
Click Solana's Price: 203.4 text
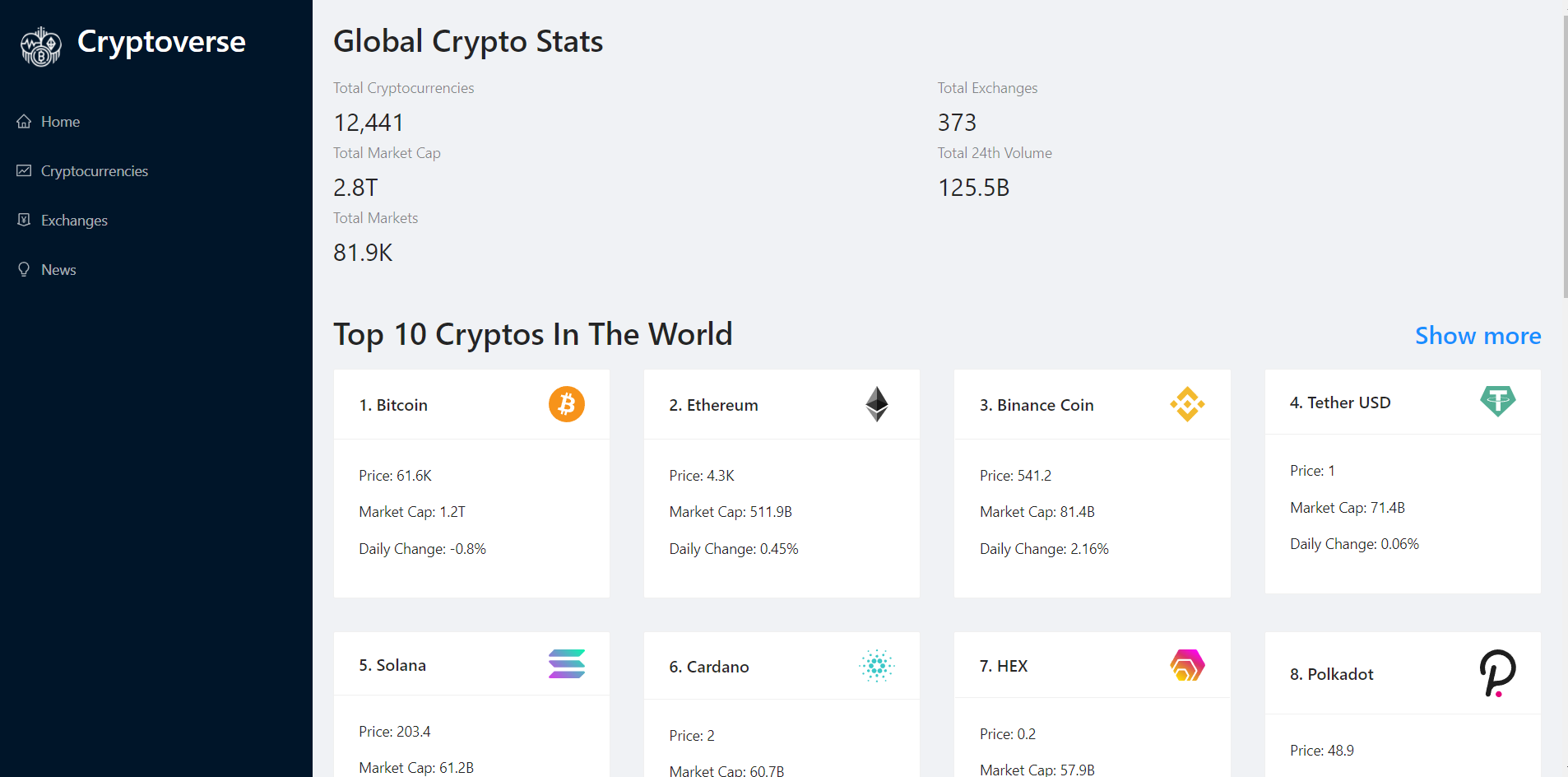tap(395, 732)
